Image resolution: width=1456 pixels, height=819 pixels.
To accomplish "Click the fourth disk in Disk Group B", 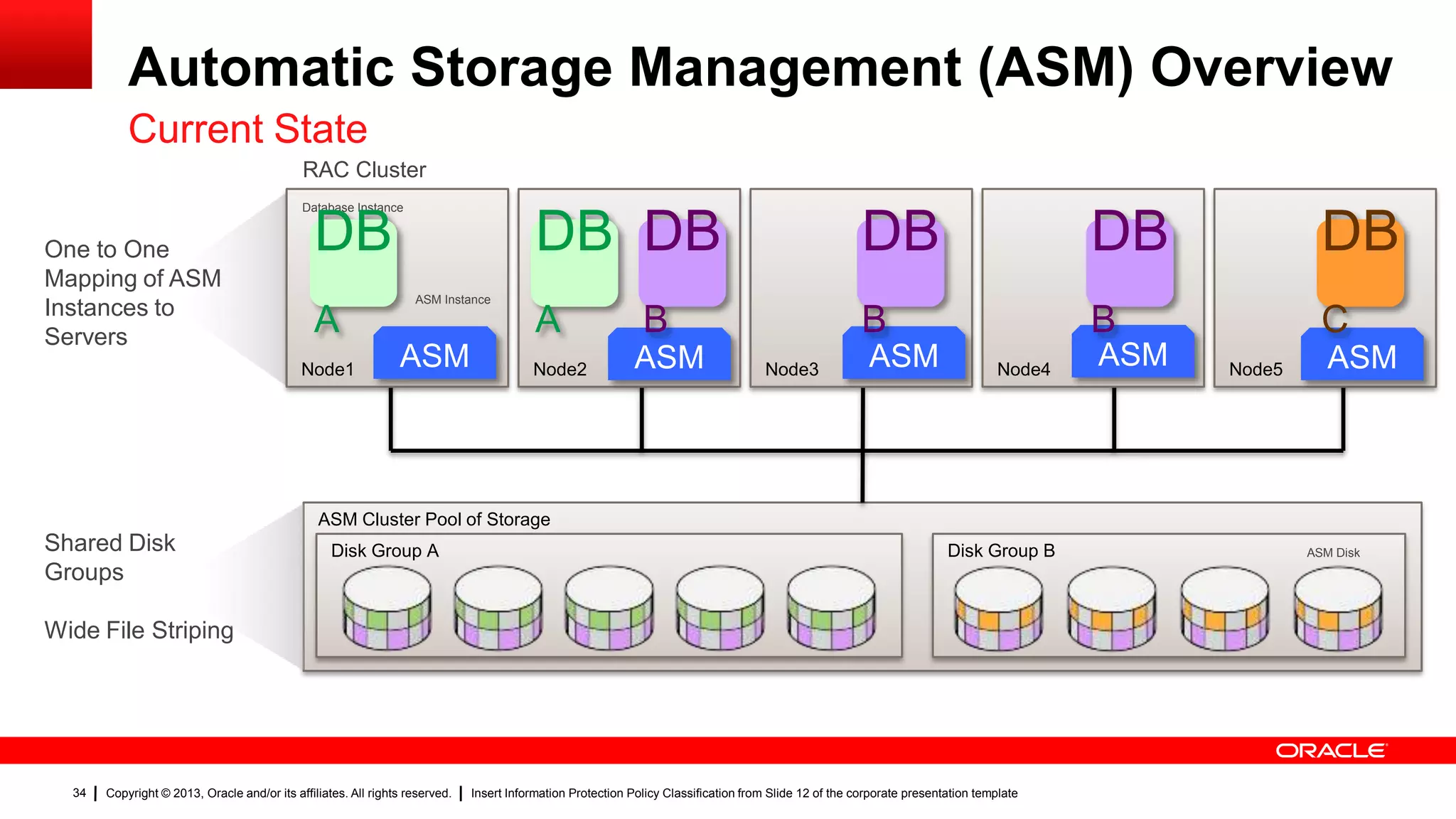I will point(1338,608).
